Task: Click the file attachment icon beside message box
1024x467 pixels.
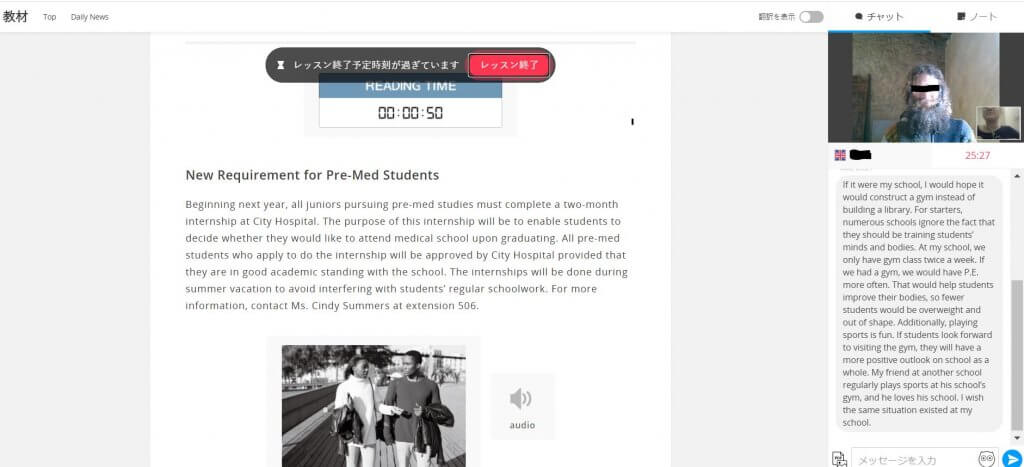Action: point(839,459)
